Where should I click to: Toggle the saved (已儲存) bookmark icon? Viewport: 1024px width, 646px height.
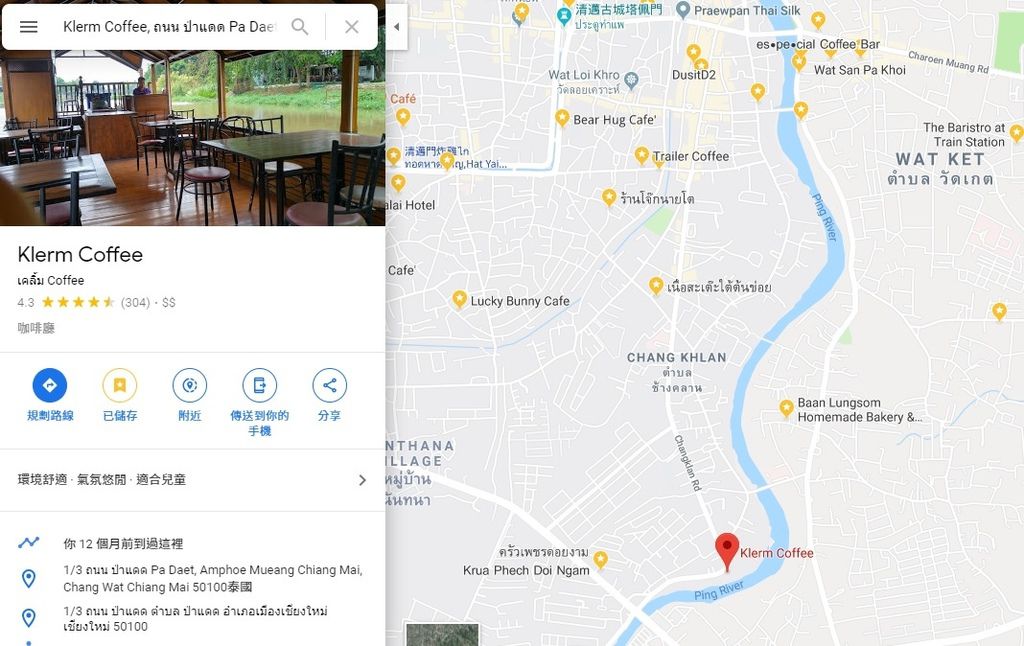[x=120, y=385]
